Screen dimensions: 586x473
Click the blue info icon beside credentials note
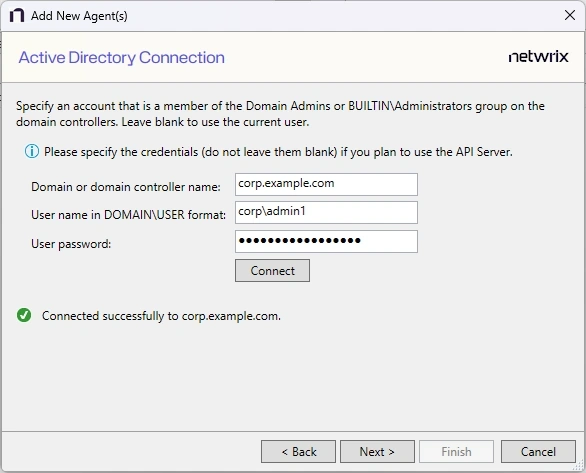pyautogui.click(x=32, y=151)
